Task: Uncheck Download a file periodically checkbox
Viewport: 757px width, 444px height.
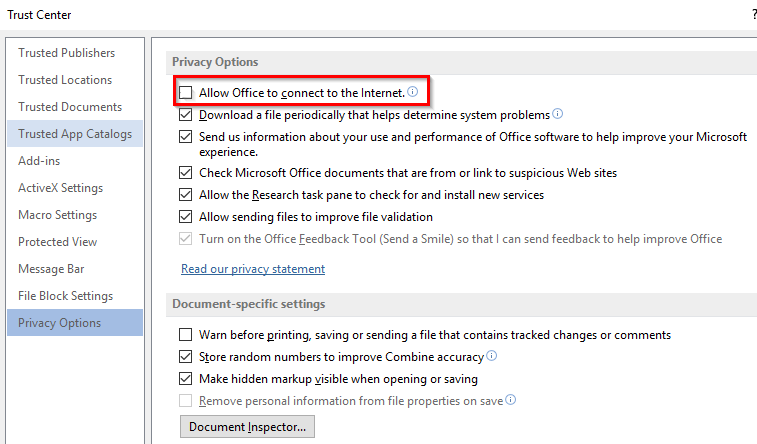Action: [185, 115]
